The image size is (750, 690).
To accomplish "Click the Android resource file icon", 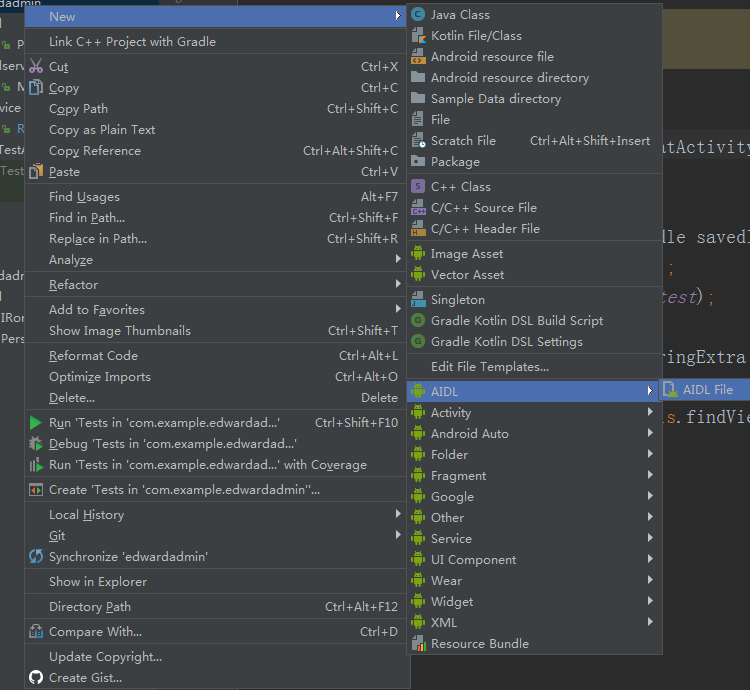I will tap(418, 57).
